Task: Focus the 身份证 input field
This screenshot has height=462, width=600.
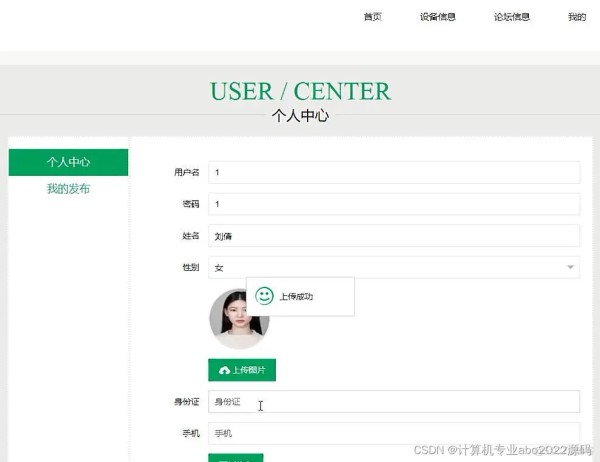Action: (x=394, y=402)
